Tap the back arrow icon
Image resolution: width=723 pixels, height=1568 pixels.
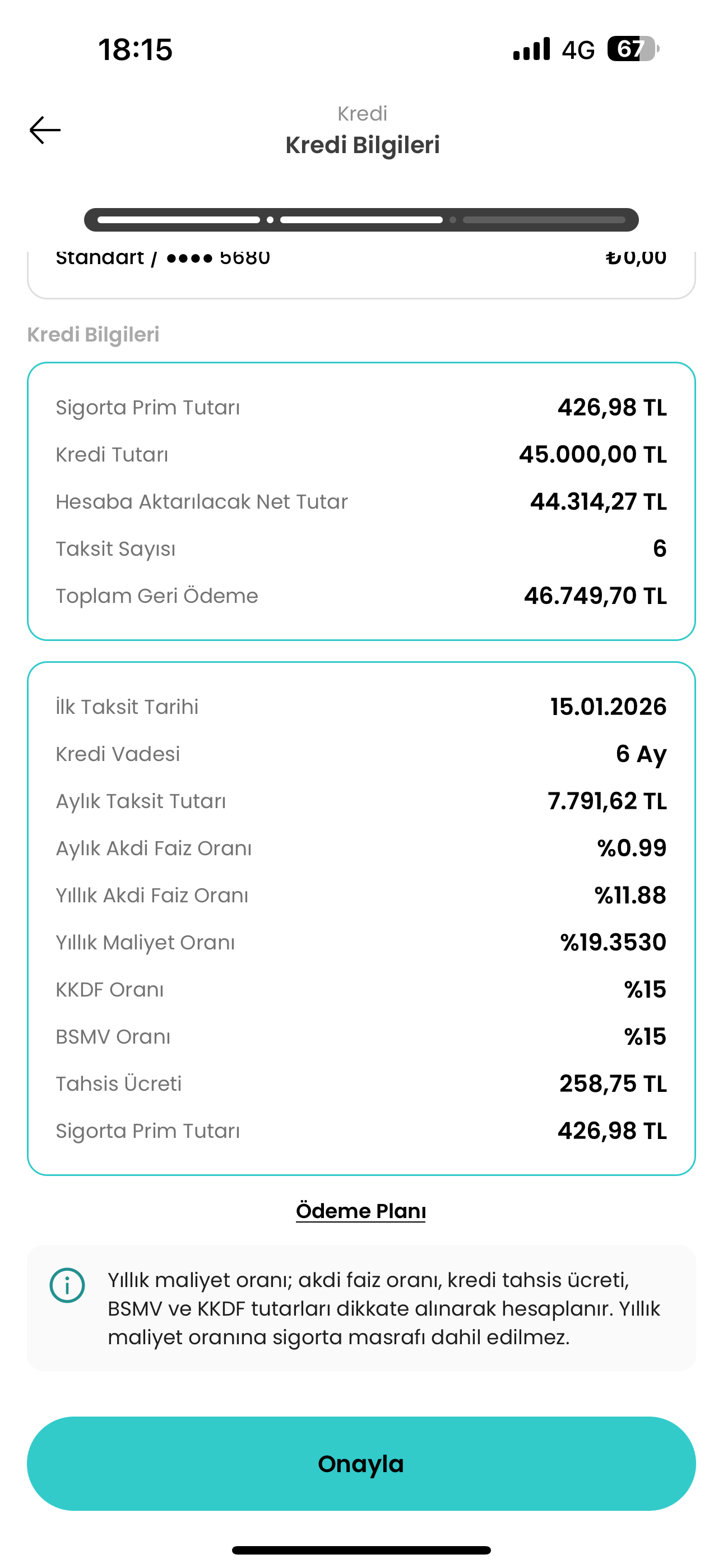[x=45, y=130]
